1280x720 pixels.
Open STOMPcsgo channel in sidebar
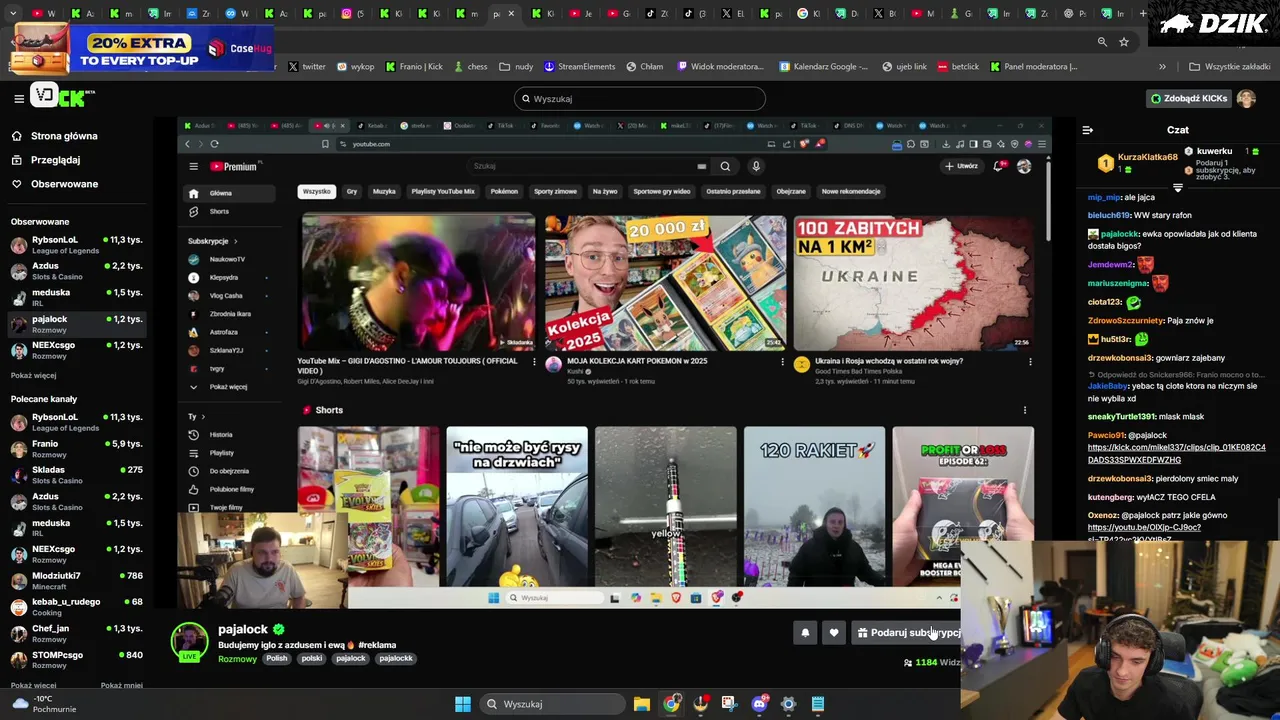coord(76,660)
